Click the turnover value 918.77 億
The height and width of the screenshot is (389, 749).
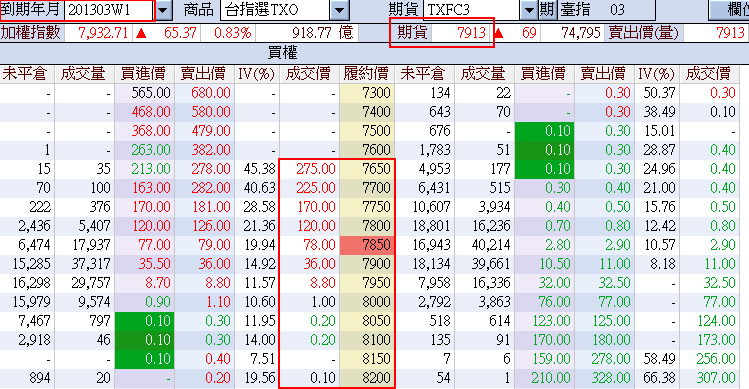point(322,32)
